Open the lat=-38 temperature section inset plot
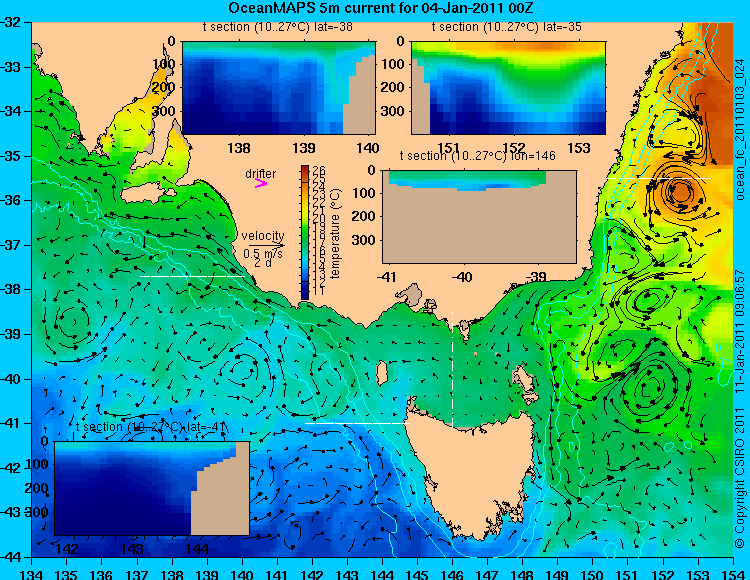Image resolution: width=750 pixels, height=580 pixels. [x=279, y=88]
